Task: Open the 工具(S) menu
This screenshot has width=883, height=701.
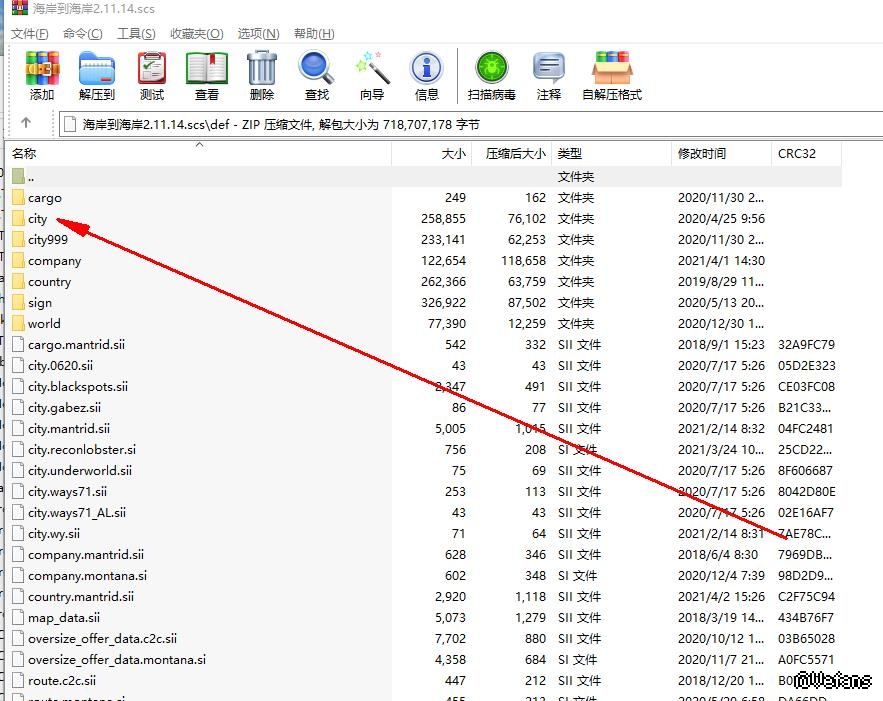Action: point(136,34)
